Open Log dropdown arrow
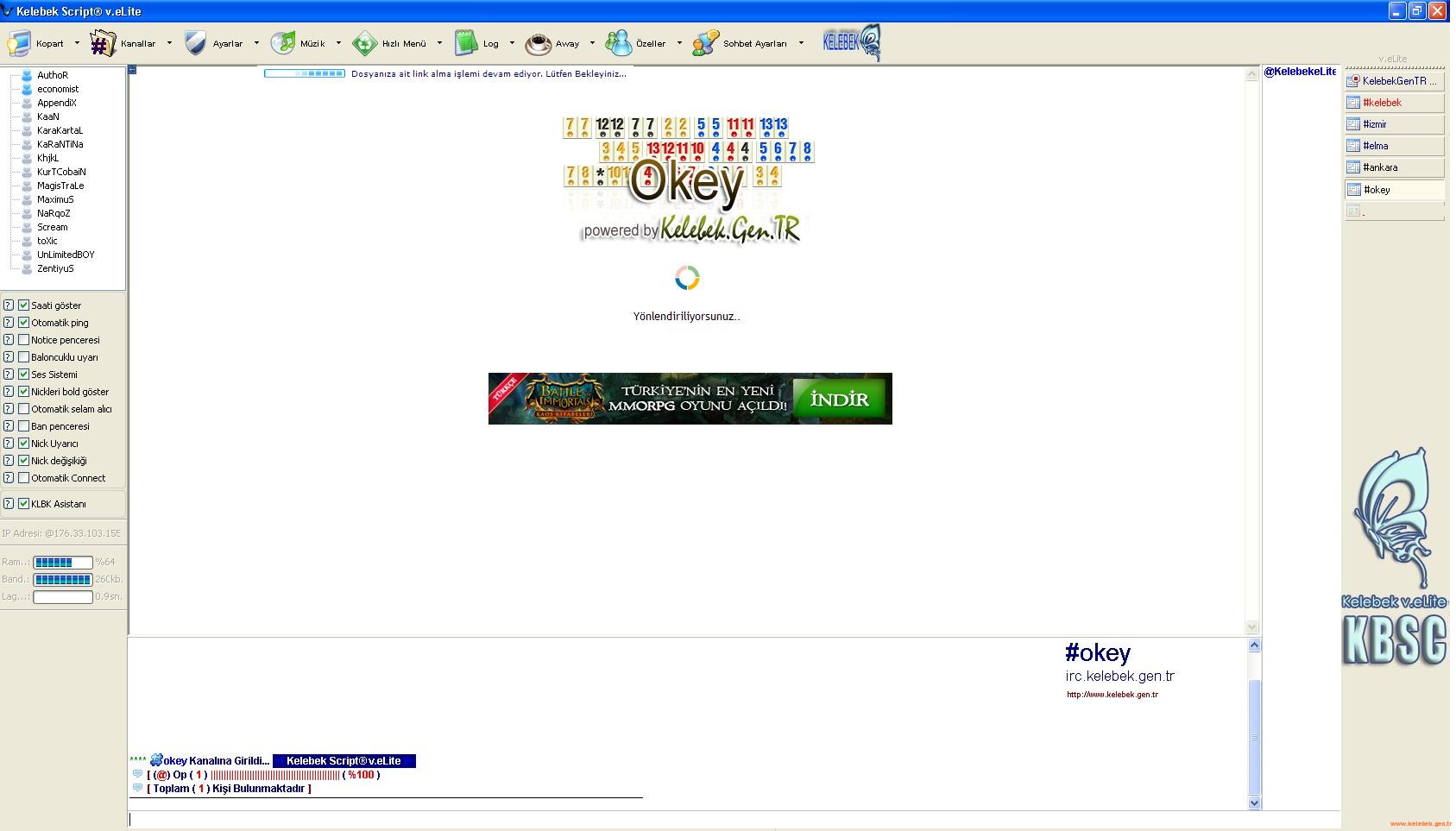Viewport: 1456px width, 831px height. pos(512,43)
